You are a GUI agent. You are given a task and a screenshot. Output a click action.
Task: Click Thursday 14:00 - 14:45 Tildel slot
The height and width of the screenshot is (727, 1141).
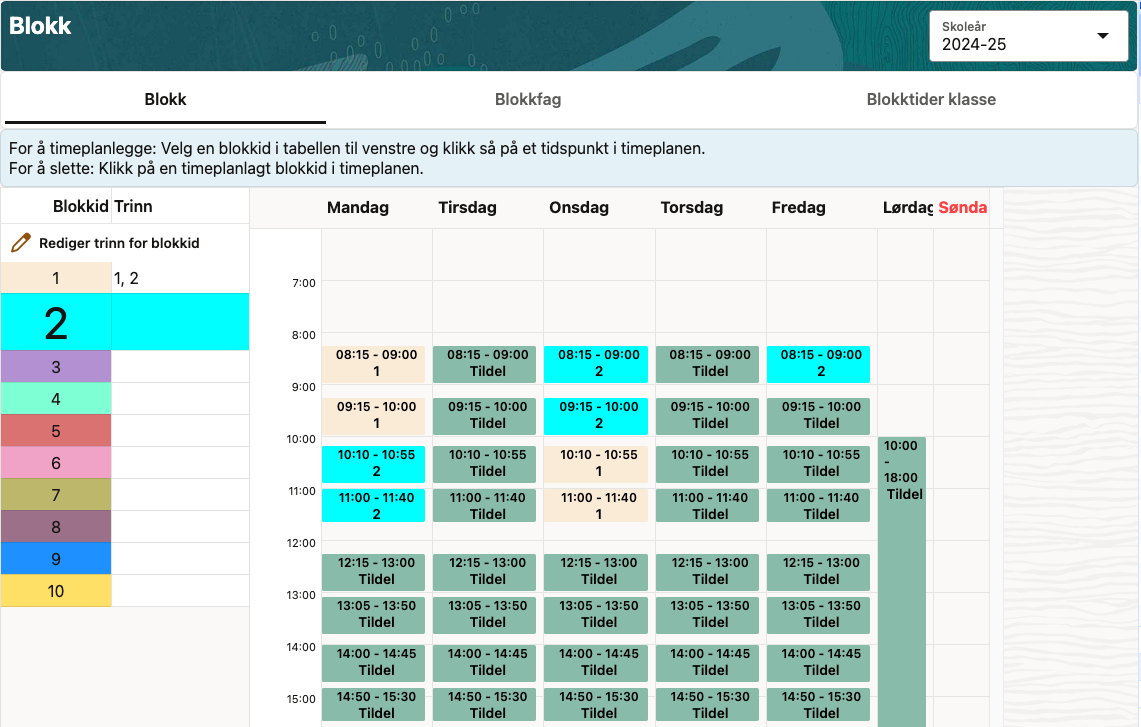[x=710, y=662]
